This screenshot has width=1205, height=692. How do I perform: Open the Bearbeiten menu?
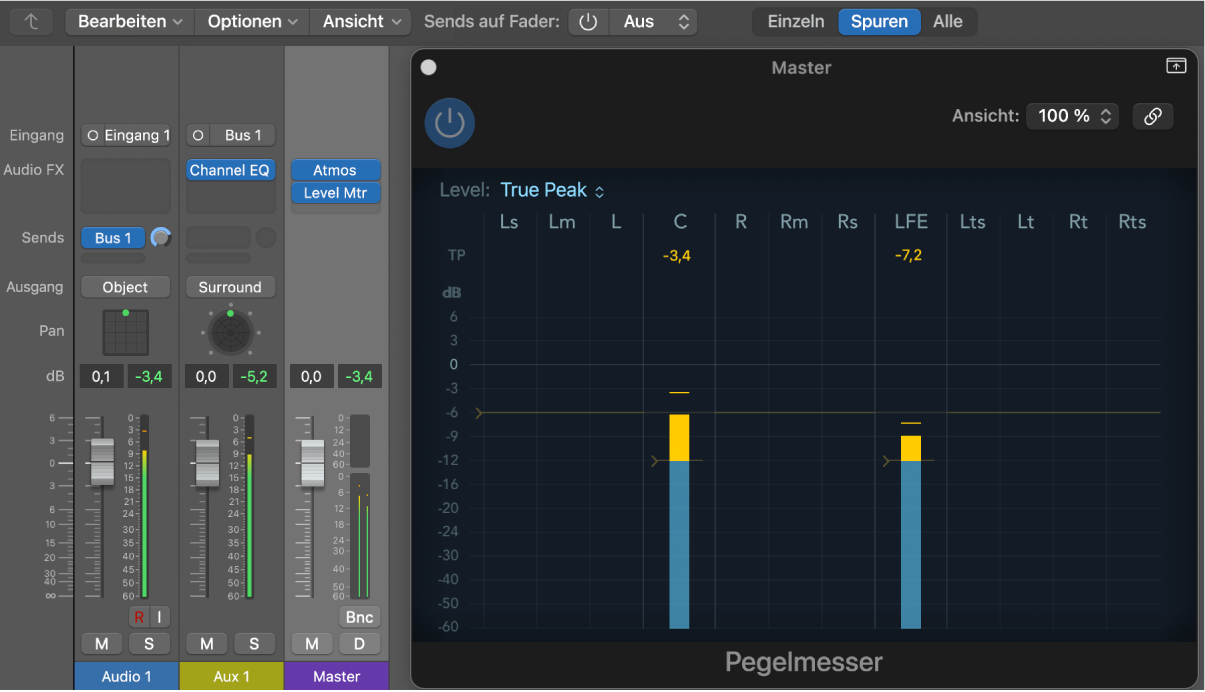tap(130, 21)
